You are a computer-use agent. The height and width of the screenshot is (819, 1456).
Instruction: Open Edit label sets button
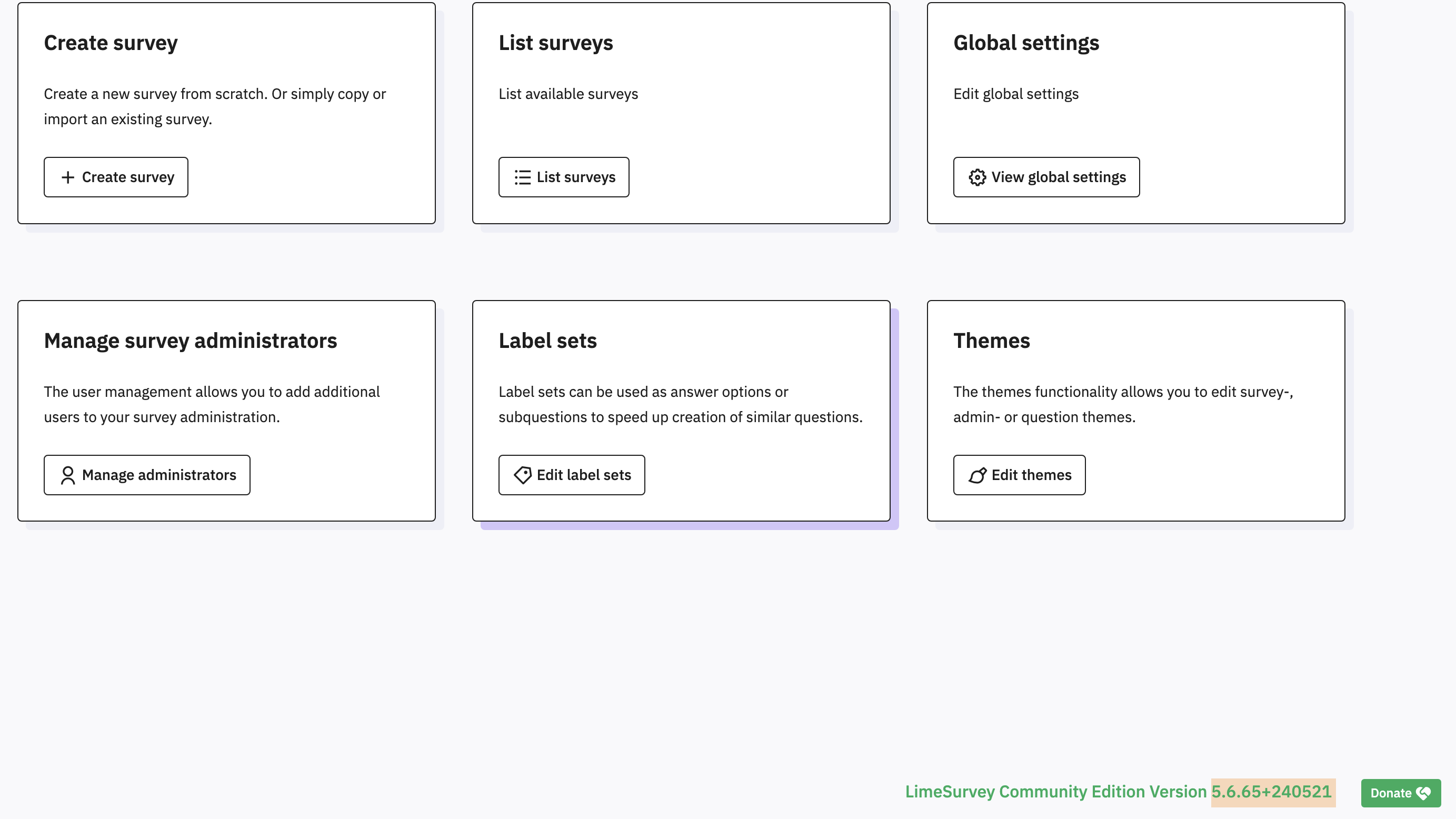coord(572,475)
